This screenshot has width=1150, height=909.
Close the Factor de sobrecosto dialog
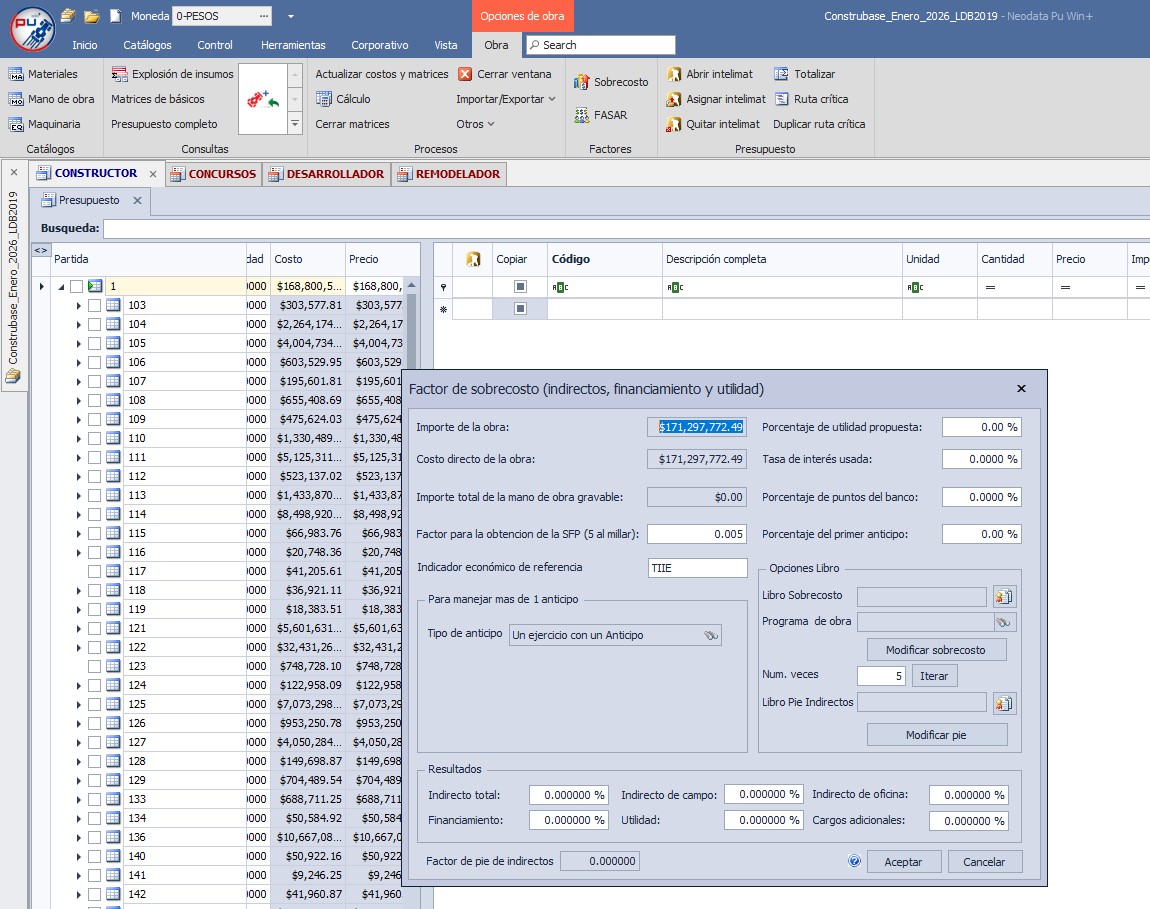pyautogui.click(x=1021, y=389)
